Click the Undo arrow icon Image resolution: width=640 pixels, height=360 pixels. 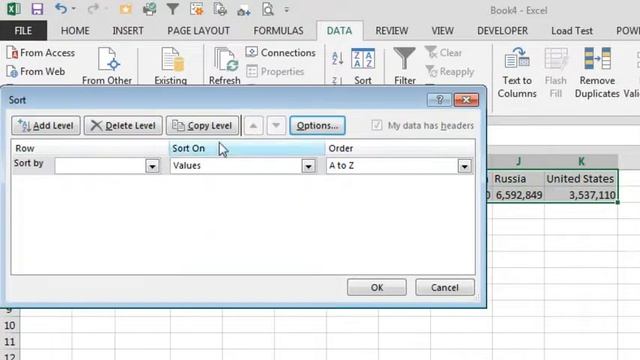pyautogui.click(x=61, y=9)
